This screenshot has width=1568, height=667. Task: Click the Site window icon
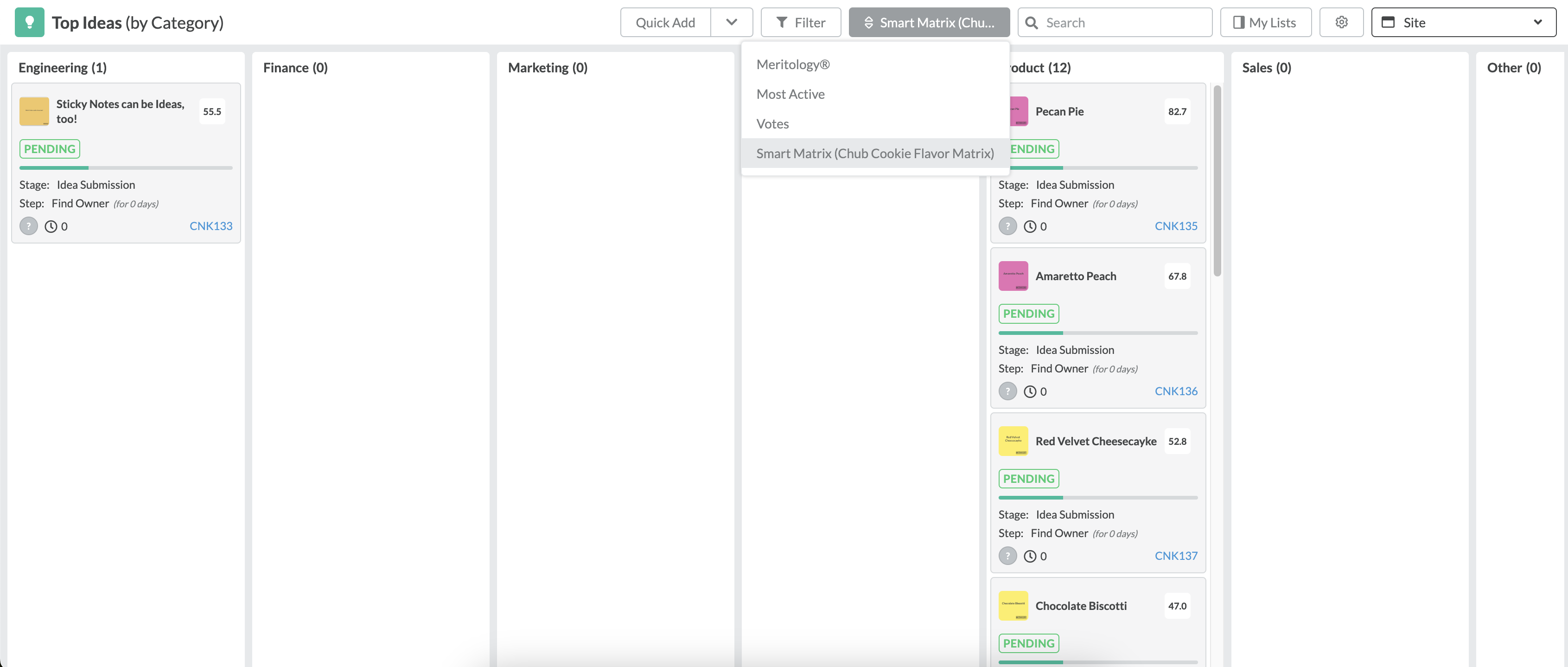(1388, 23)
